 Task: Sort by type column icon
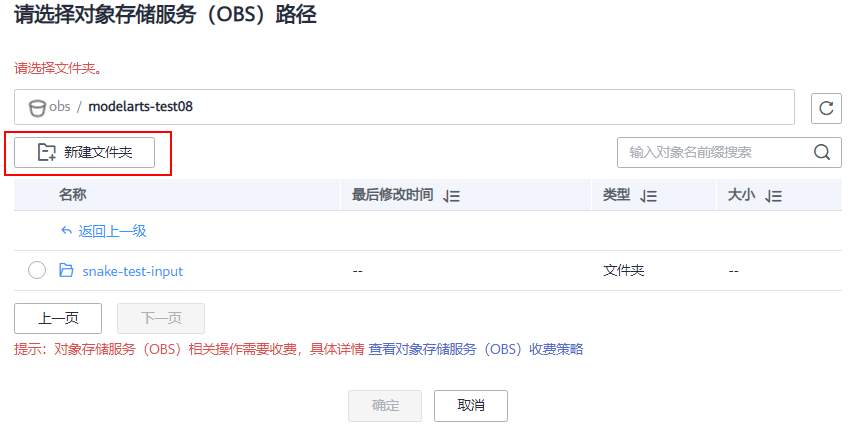pos(648,196)
